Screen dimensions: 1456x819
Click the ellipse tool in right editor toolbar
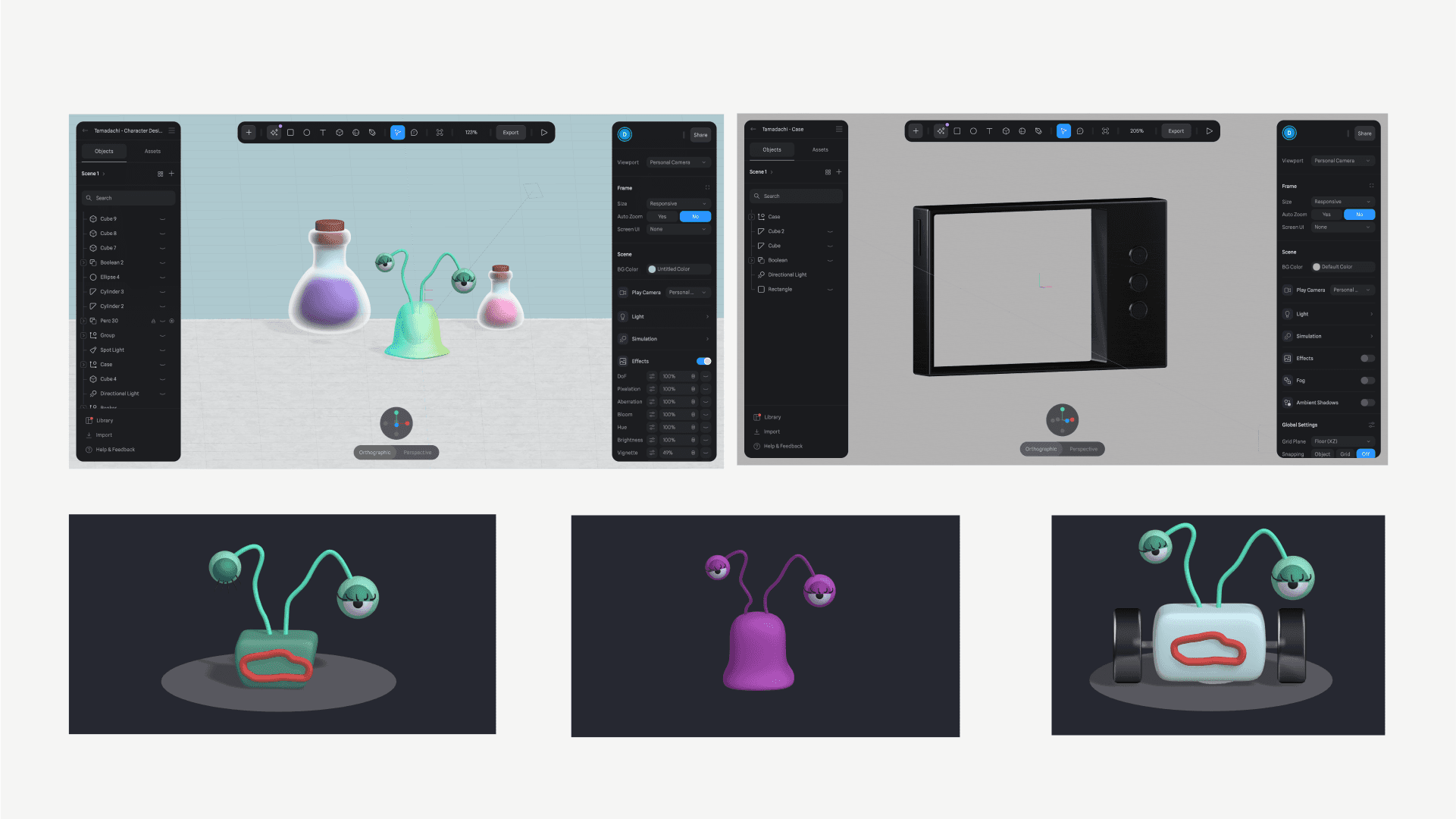973,131
